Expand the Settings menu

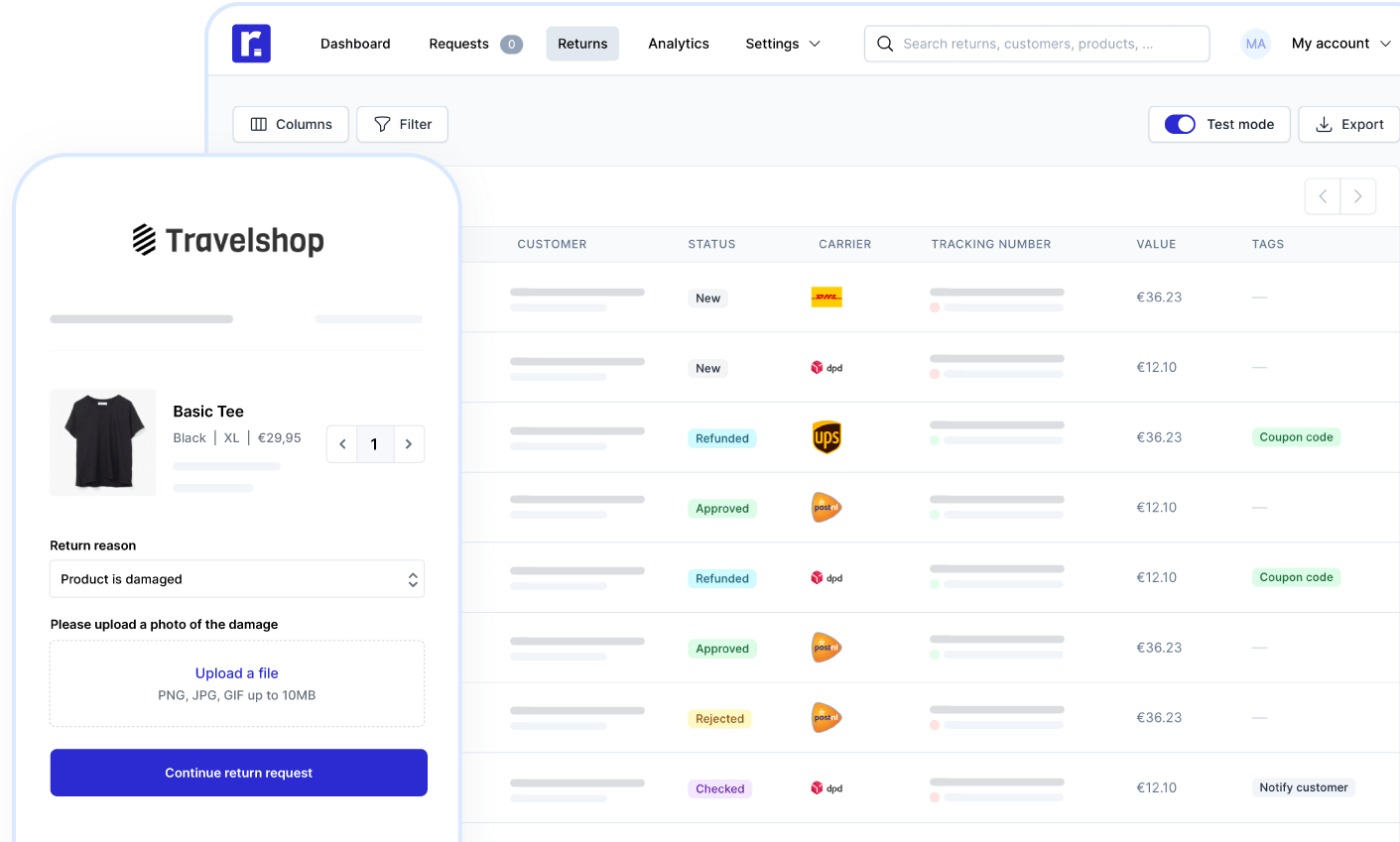pos(783,44)
